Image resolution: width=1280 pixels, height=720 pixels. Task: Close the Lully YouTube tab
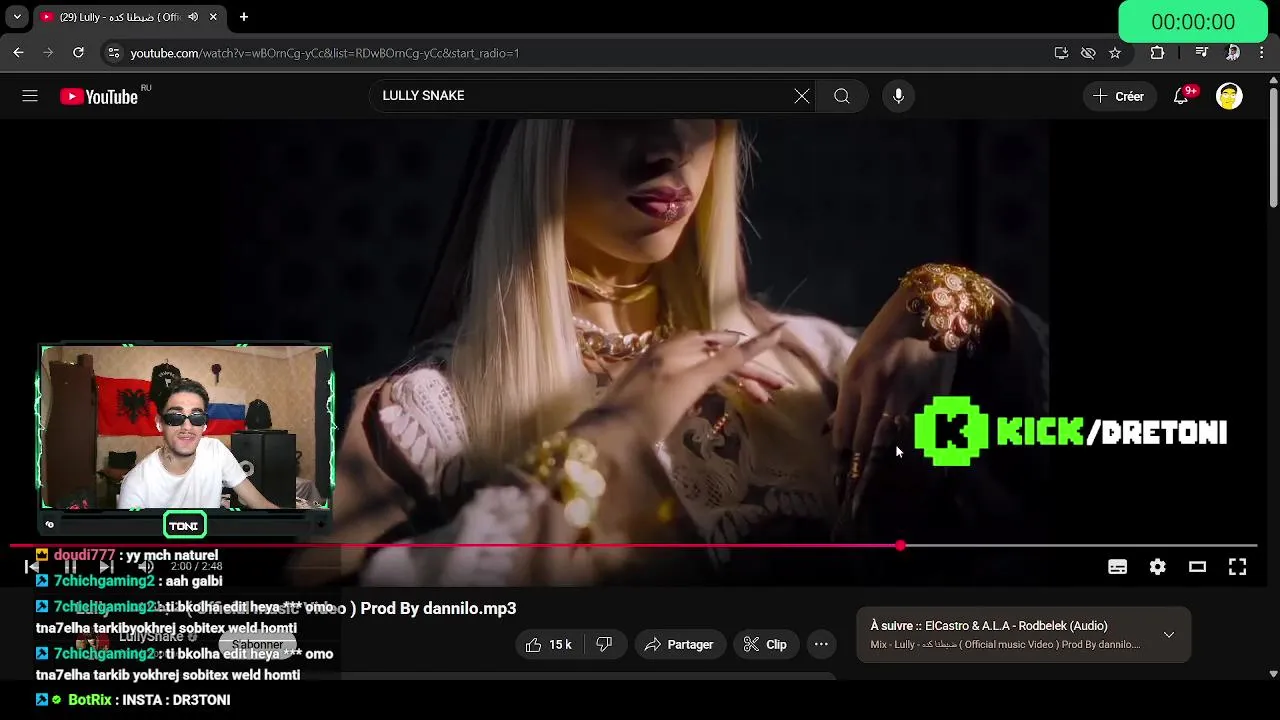click(213, 17)
